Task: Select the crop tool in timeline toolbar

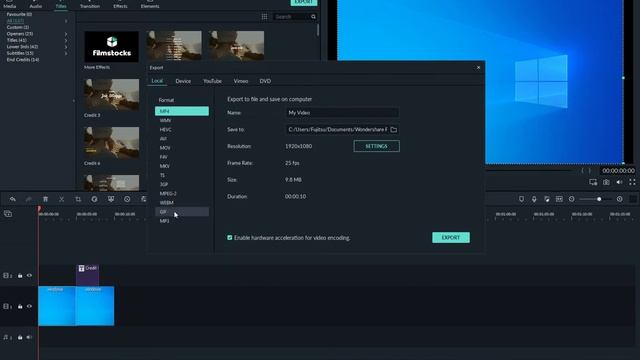Action: tap(78, 199)
